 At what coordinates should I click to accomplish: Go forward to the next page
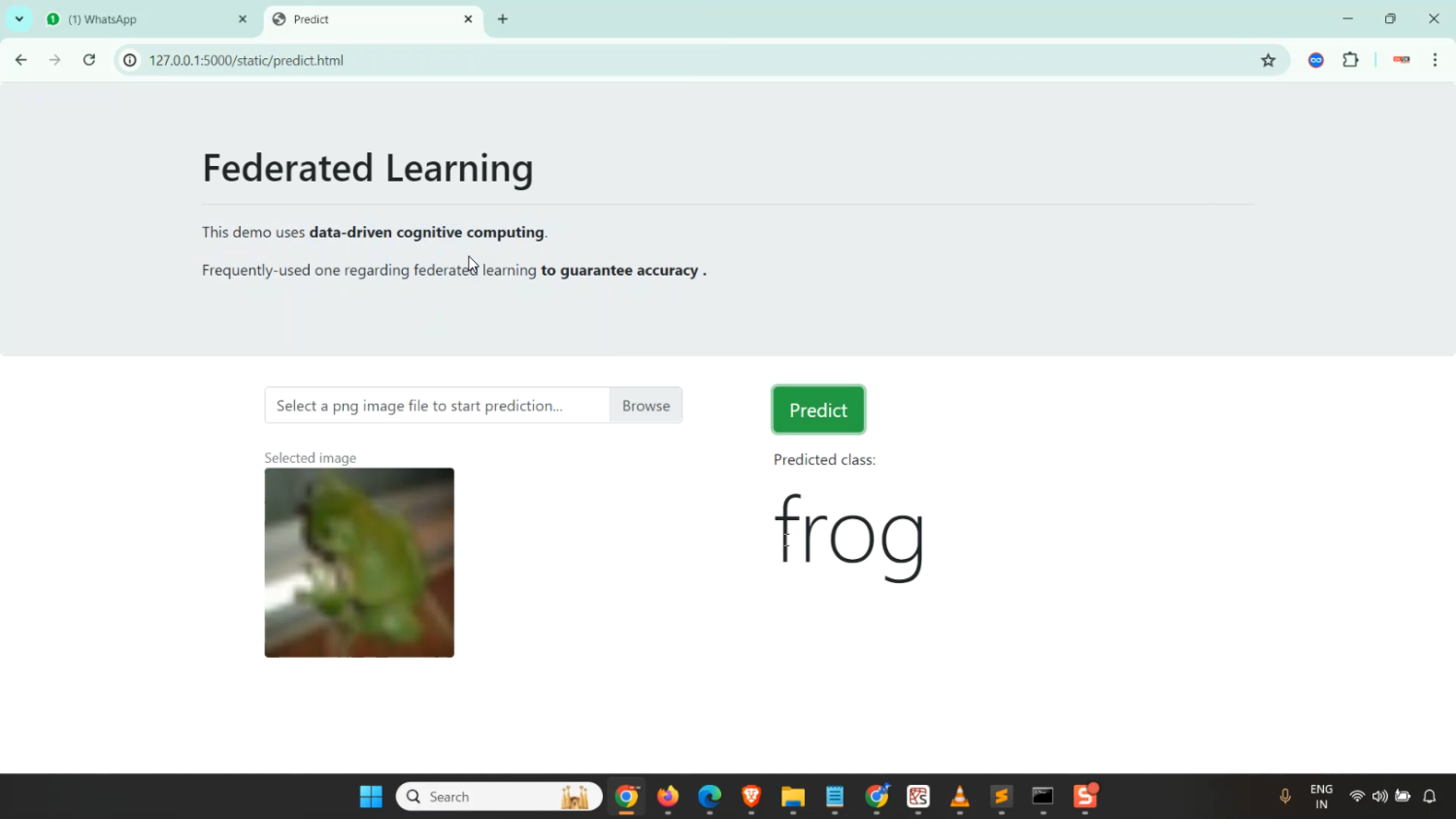[x=55, y=60]
